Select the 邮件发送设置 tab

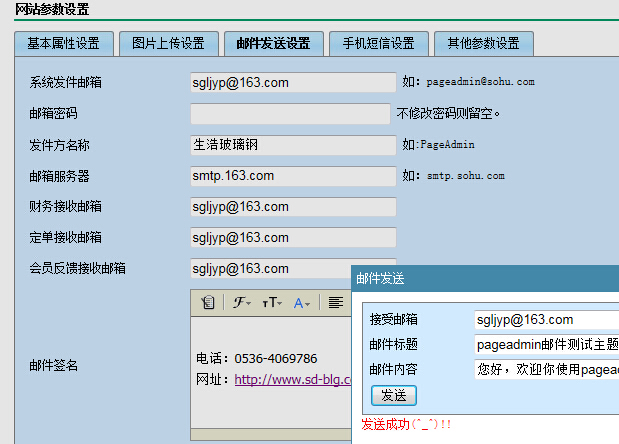coord(273,44)
